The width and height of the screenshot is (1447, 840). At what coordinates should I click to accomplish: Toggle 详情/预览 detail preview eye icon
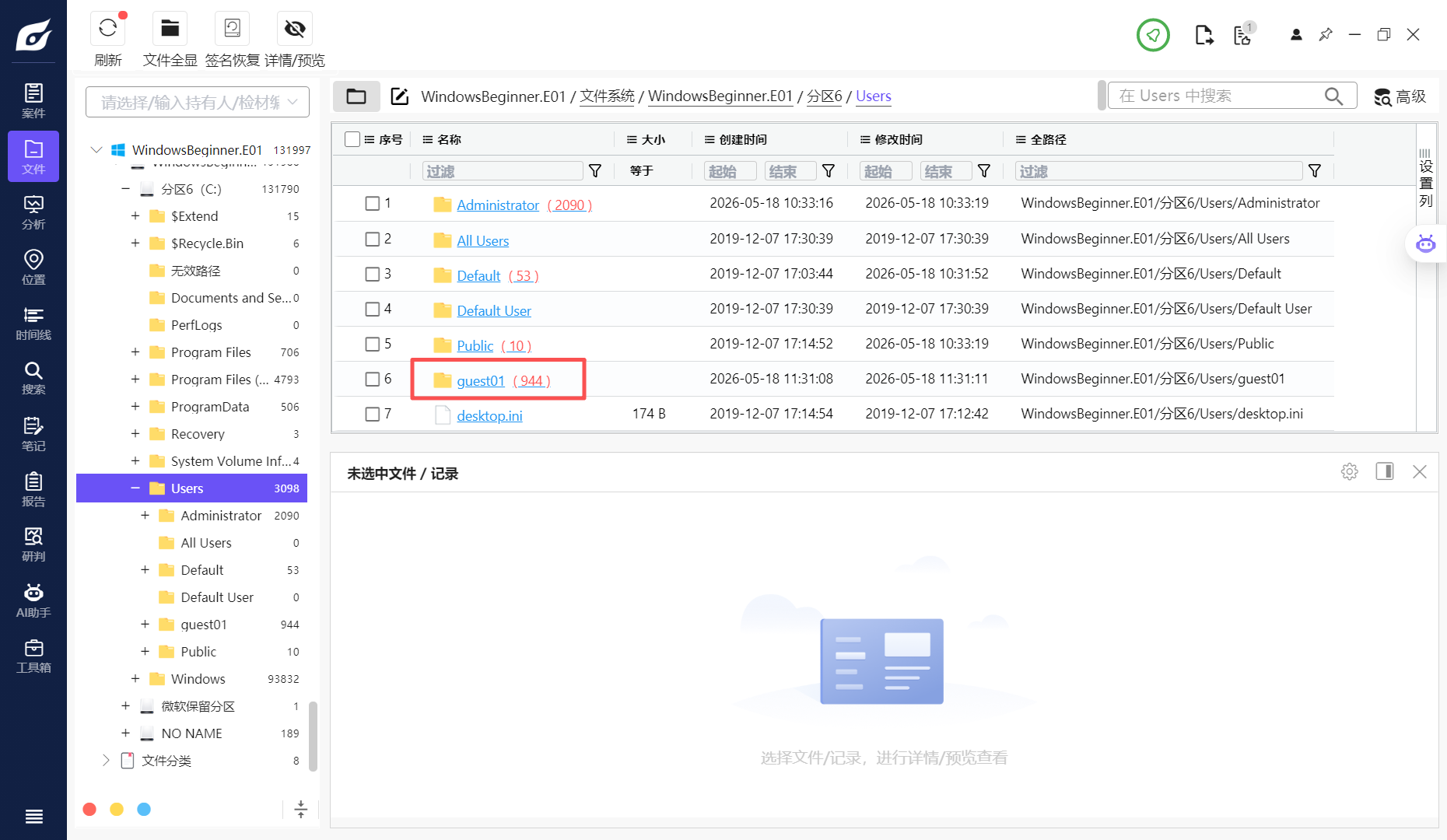click(295, 29)
